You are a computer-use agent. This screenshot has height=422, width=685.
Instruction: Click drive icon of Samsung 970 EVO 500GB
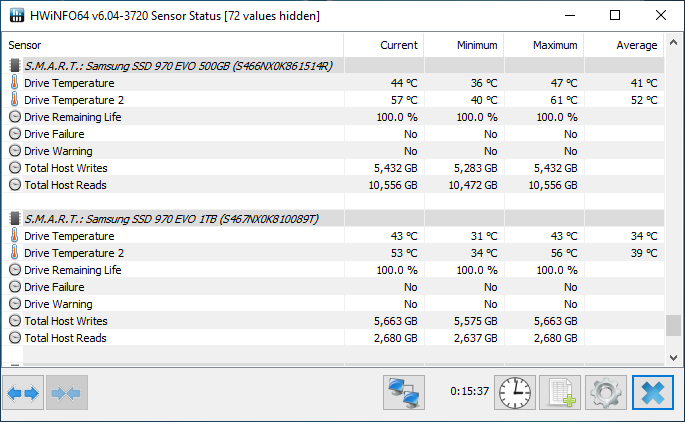15,66
